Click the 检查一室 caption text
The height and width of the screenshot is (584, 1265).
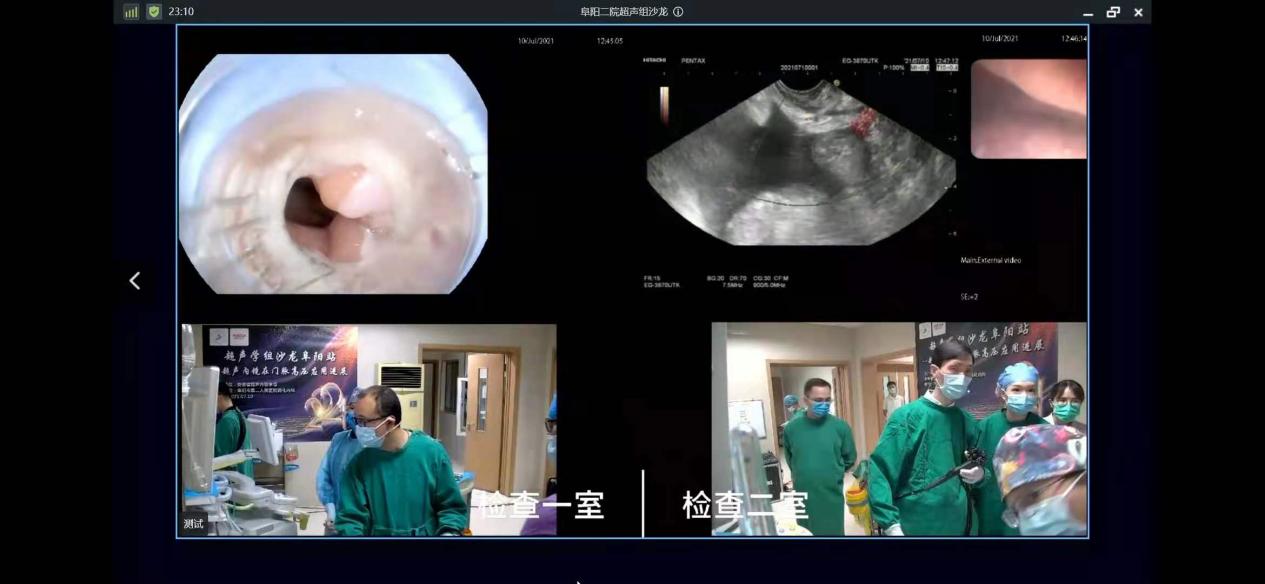(x=541, y=505)
